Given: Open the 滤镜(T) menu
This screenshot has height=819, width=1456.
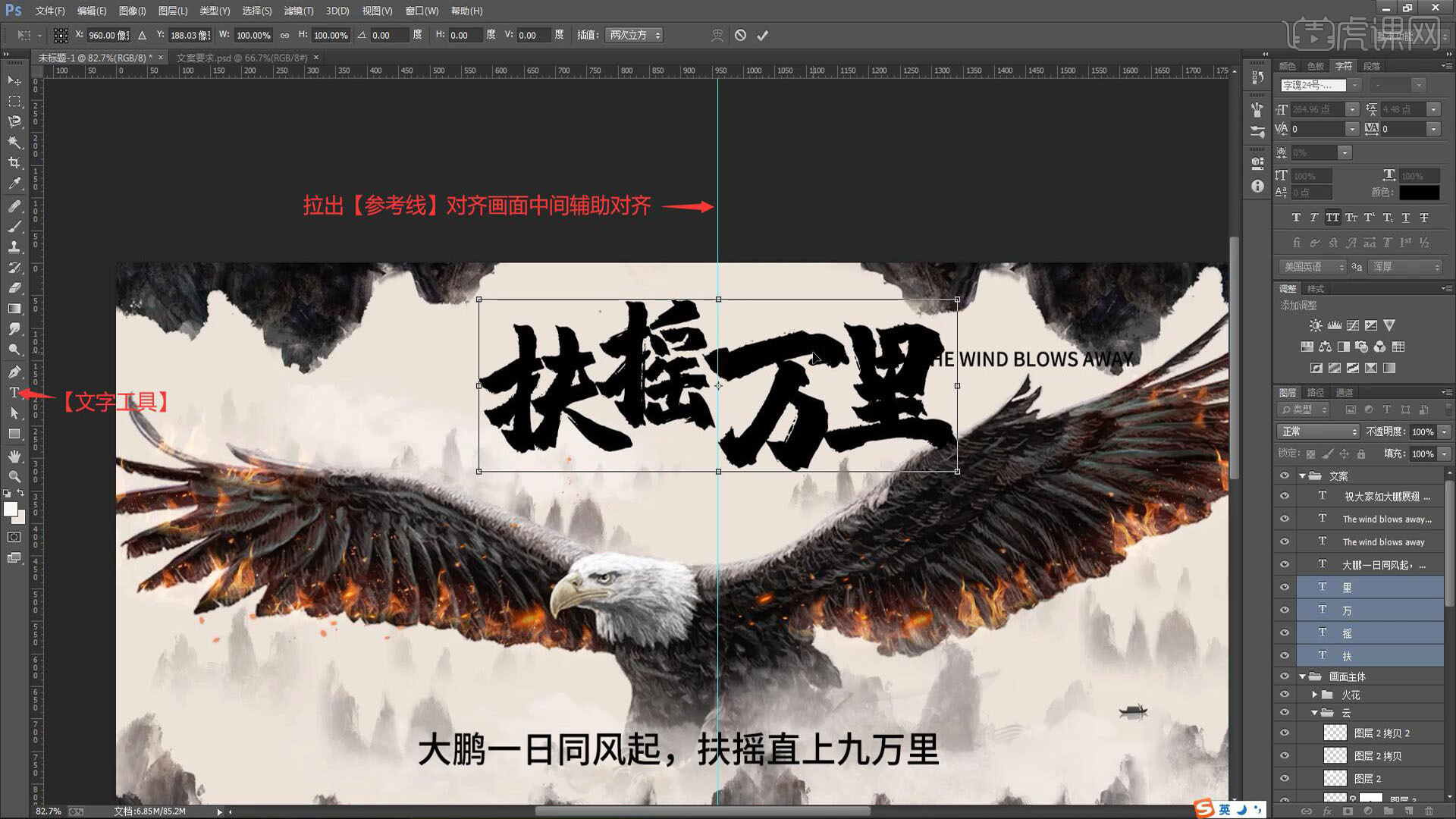Looking at the screenshot, I should (298, 11).
